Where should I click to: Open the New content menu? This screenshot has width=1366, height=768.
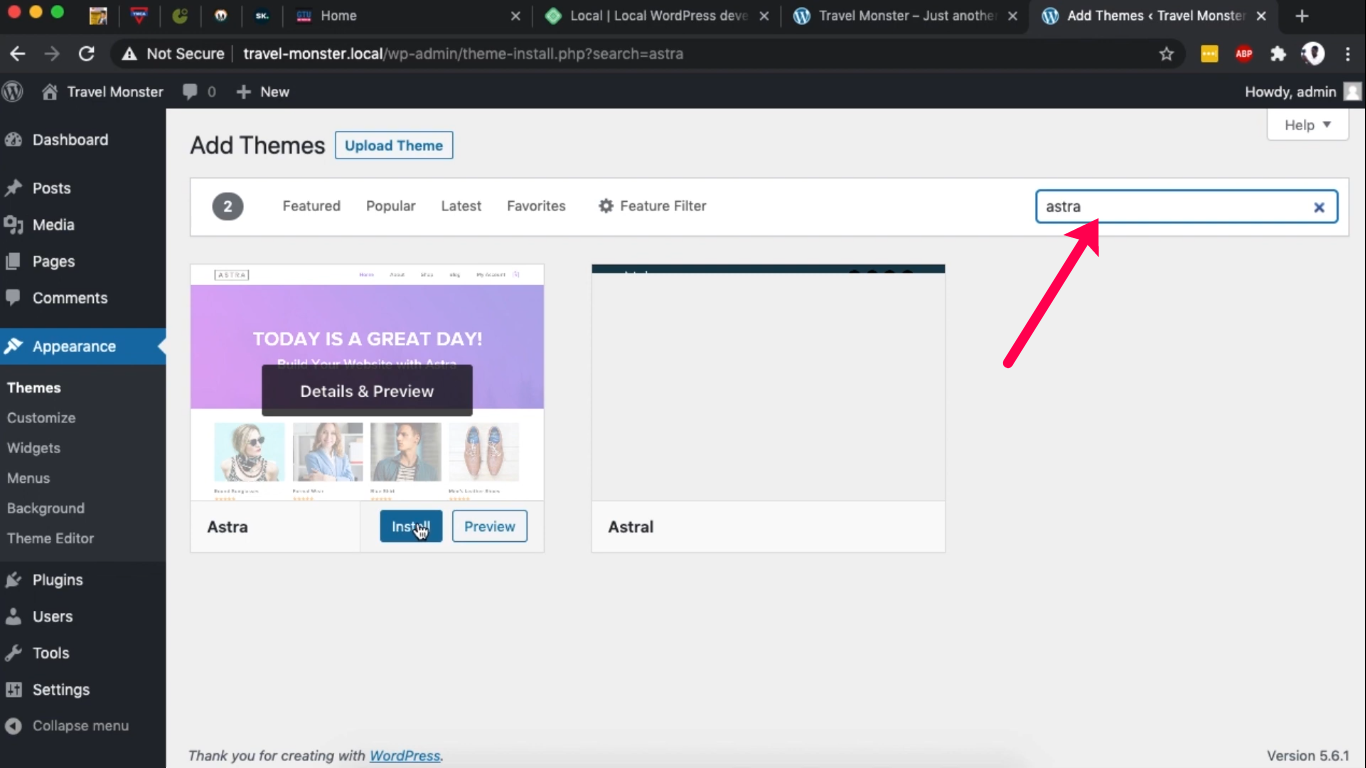[263, 92]
